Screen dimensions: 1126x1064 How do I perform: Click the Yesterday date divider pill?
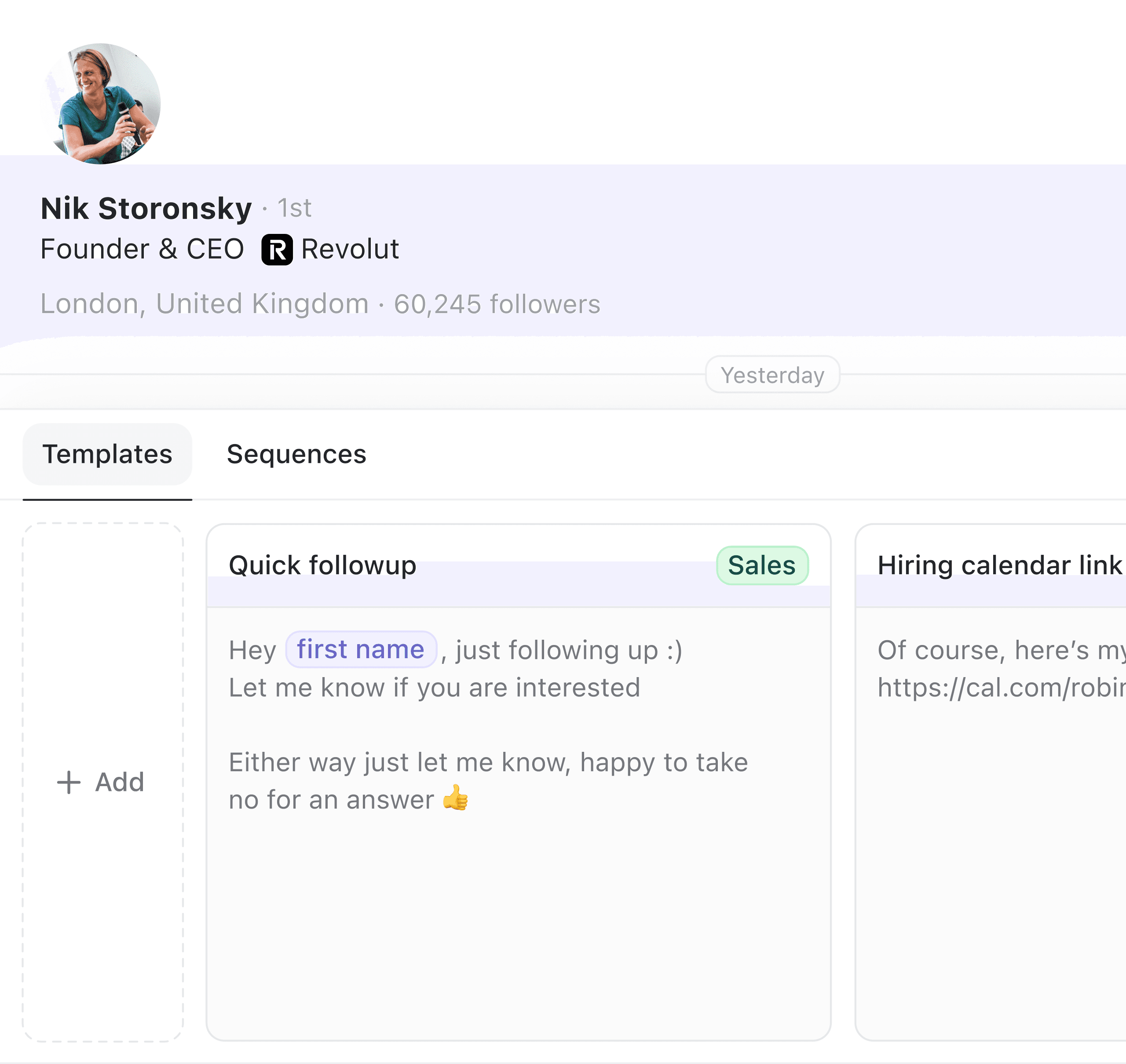coord(772,375)
